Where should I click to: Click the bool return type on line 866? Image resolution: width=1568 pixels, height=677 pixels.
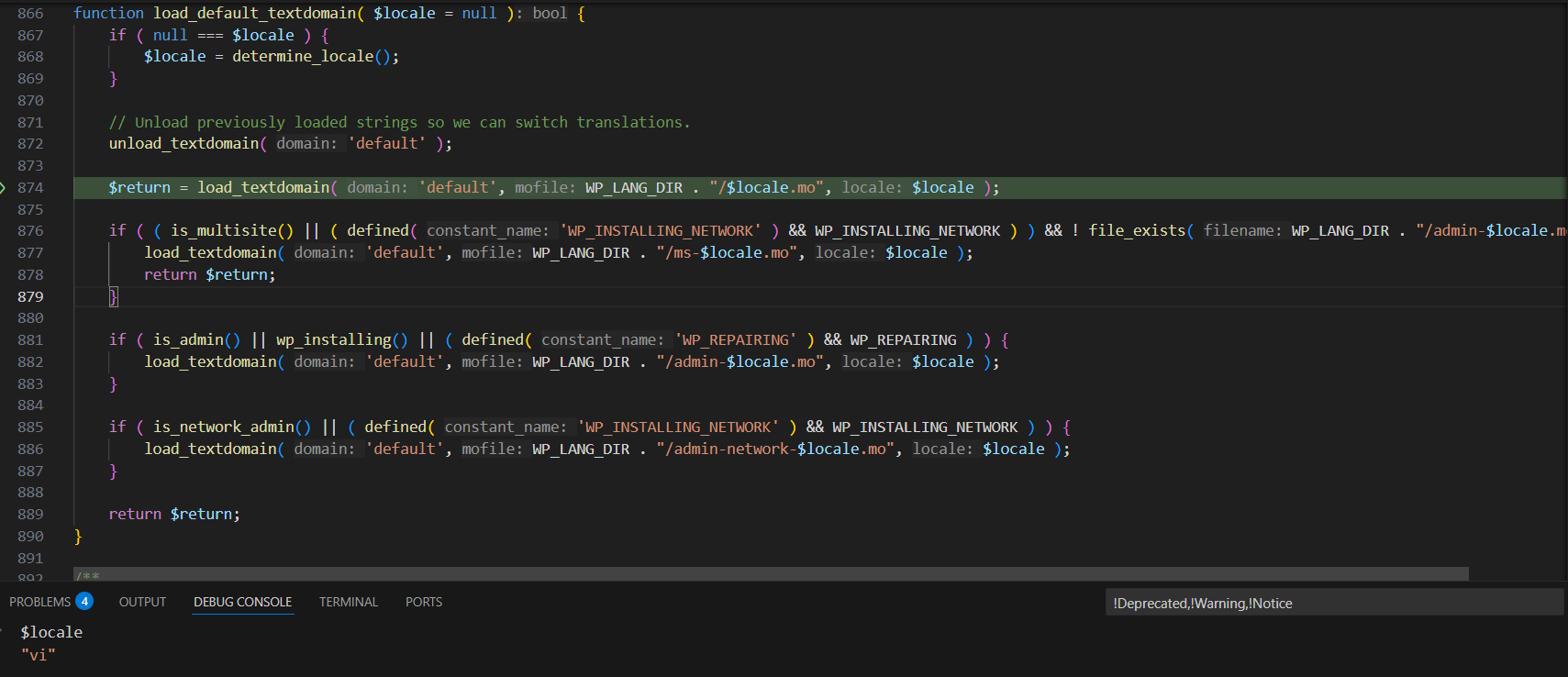(x=550, y=13)
